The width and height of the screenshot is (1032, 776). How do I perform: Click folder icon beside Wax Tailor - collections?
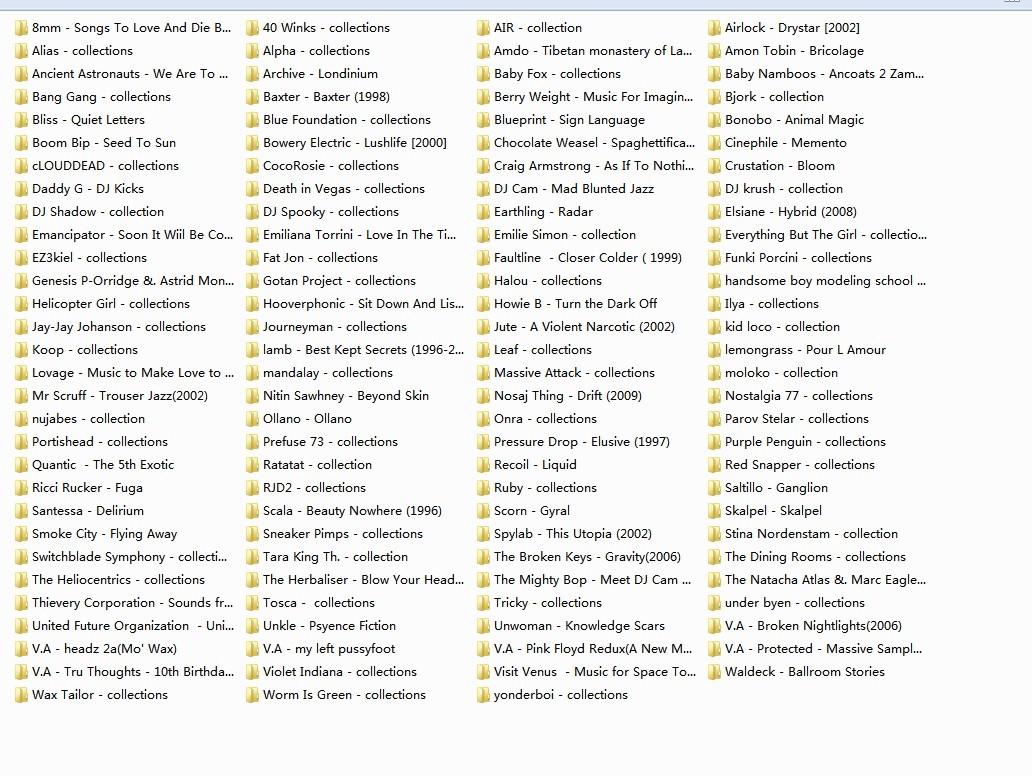point(21,695)
